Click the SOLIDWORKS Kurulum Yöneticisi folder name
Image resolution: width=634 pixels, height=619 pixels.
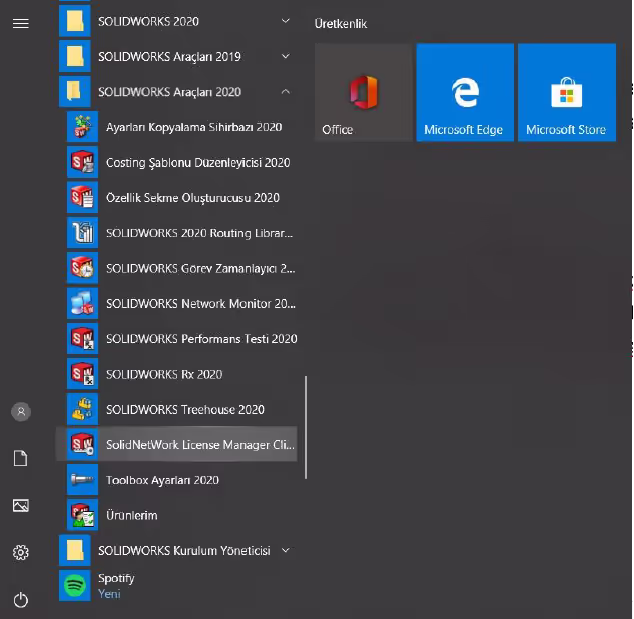pos(184,551)
